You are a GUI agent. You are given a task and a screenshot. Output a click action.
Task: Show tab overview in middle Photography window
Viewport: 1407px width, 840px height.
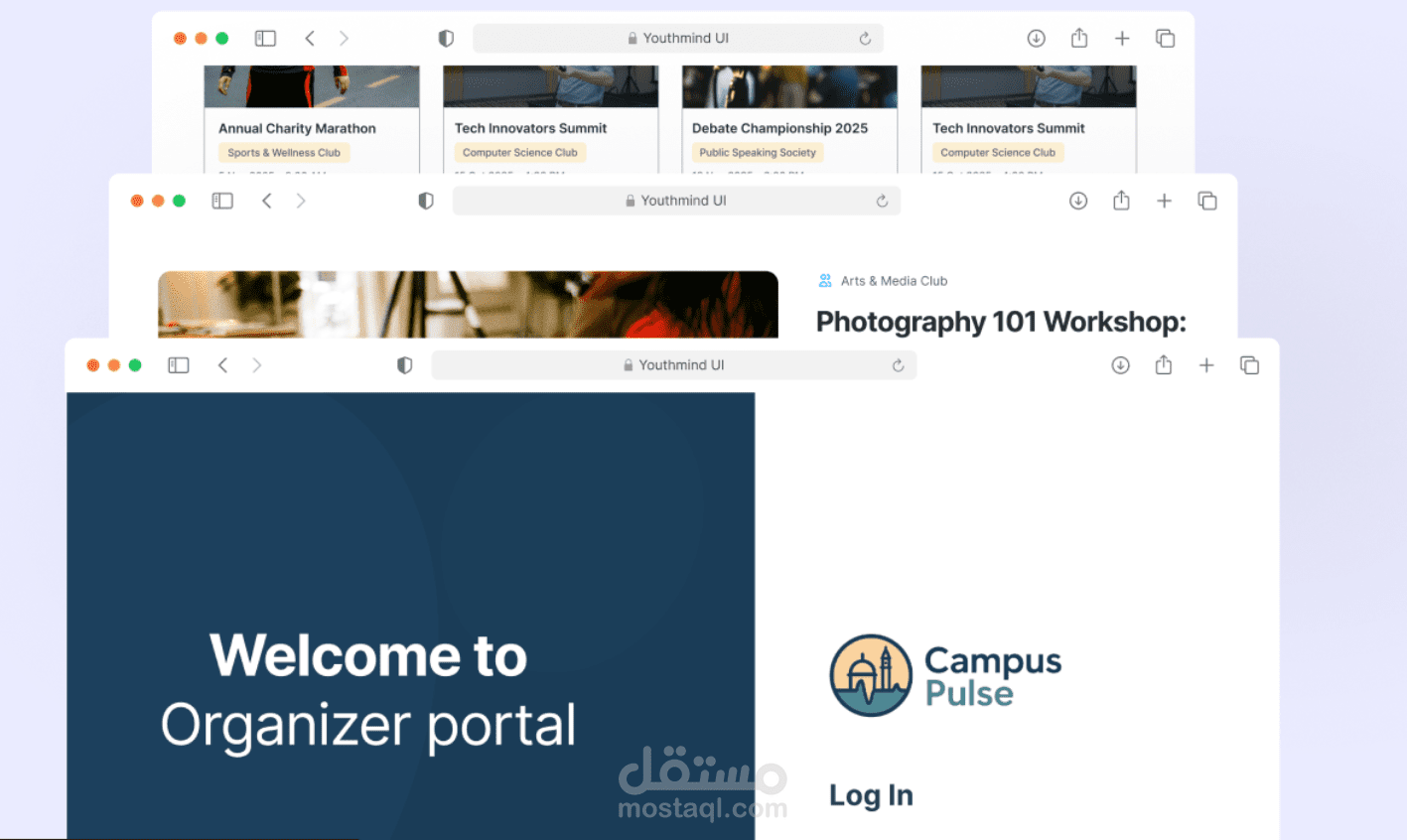click(x=1207, y=201)
